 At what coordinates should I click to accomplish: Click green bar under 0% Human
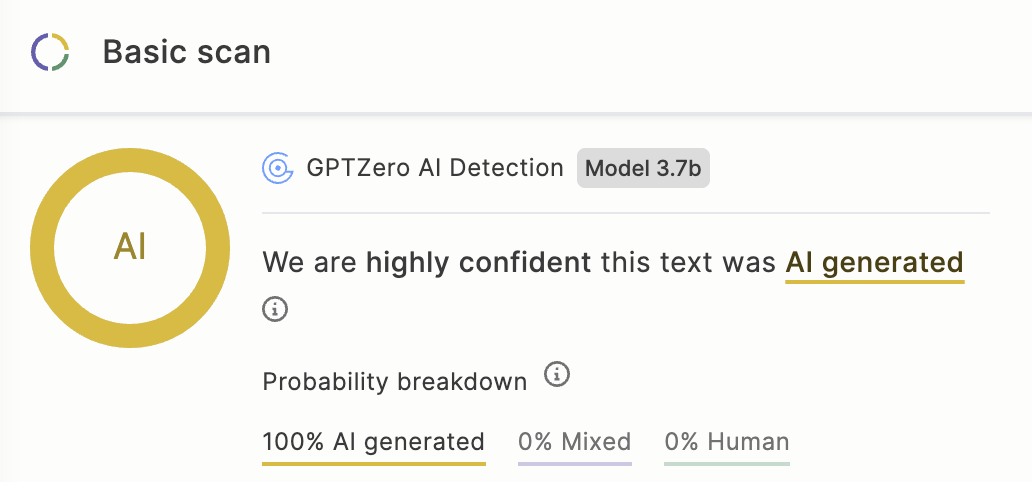coord(727,464)
